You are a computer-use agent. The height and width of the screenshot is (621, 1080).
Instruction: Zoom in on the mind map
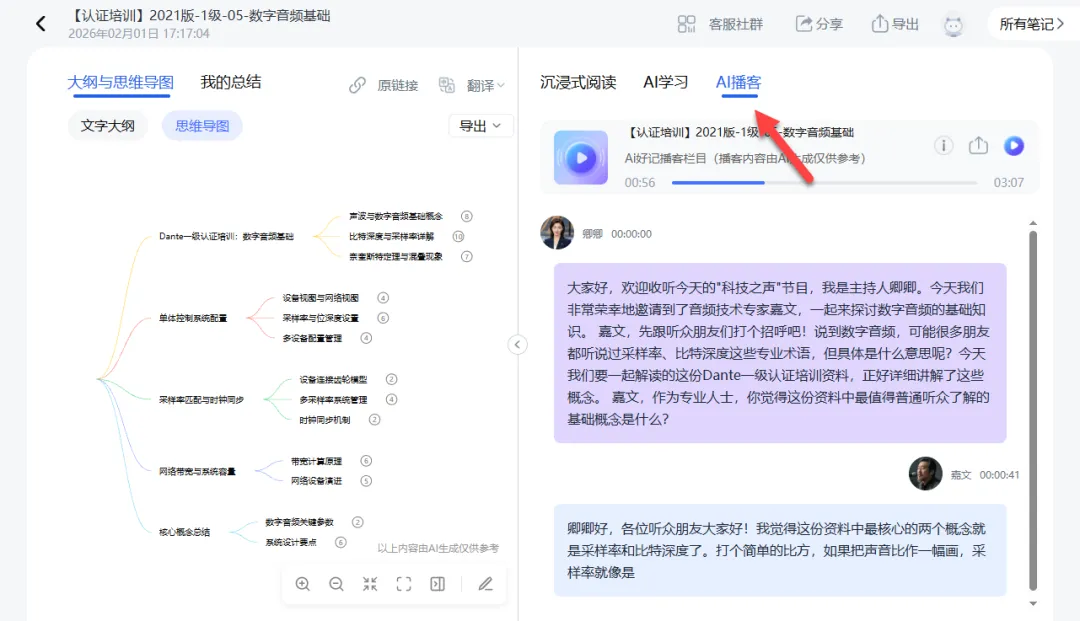coord(303,584)
